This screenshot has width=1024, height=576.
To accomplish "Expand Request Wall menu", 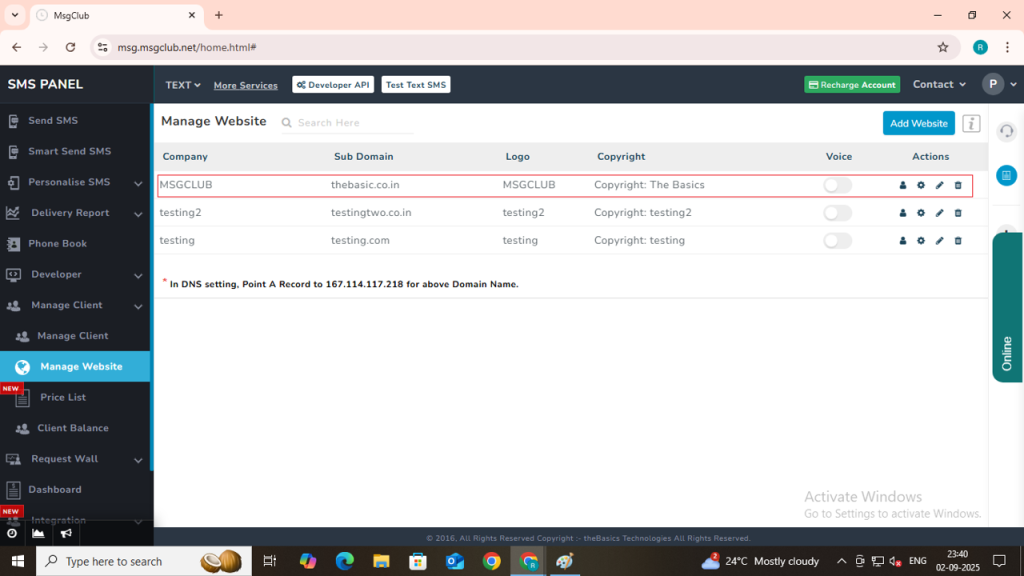I will tap(75, 459).
